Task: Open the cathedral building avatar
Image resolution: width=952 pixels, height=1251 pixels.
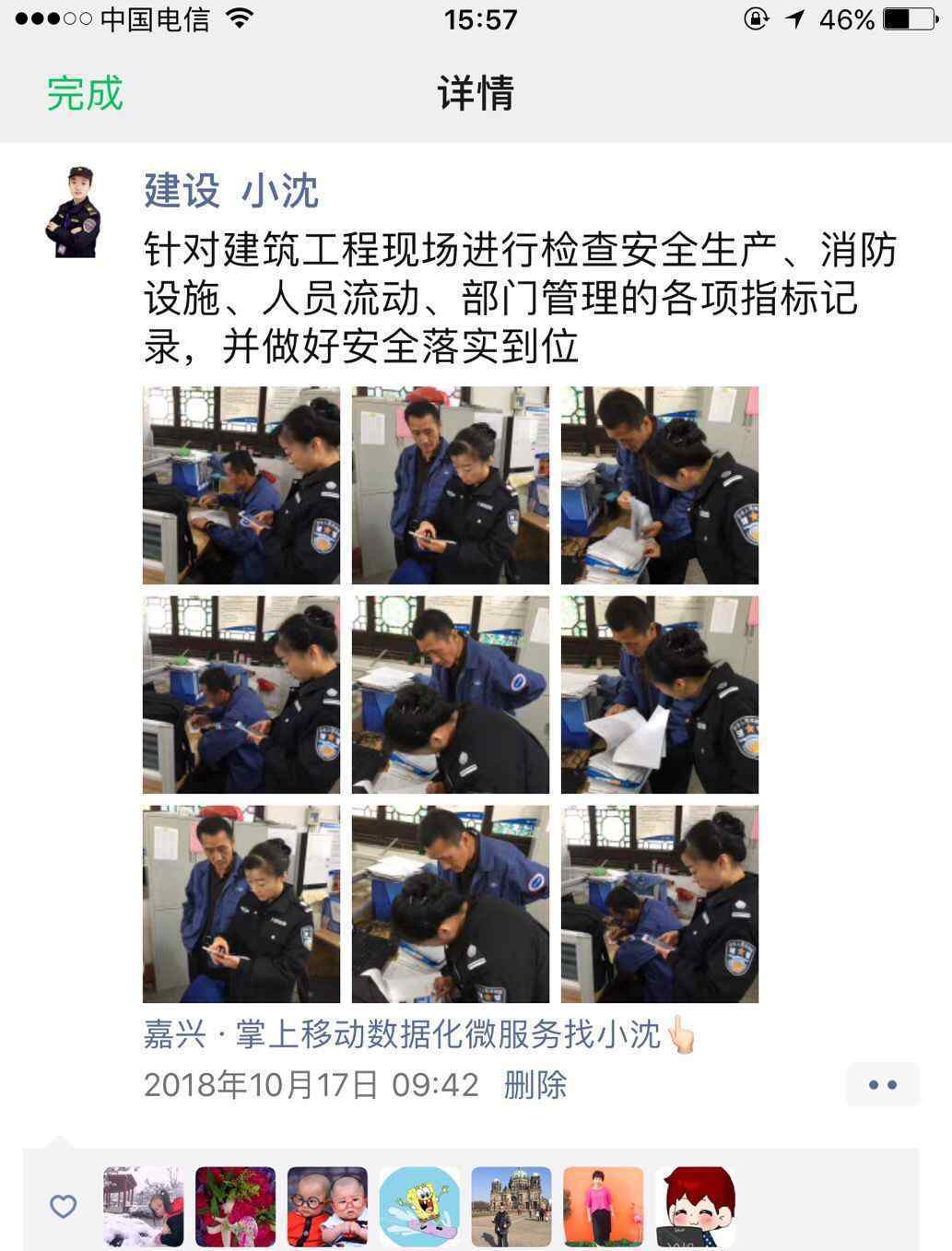Action: tap(511, 1207)
